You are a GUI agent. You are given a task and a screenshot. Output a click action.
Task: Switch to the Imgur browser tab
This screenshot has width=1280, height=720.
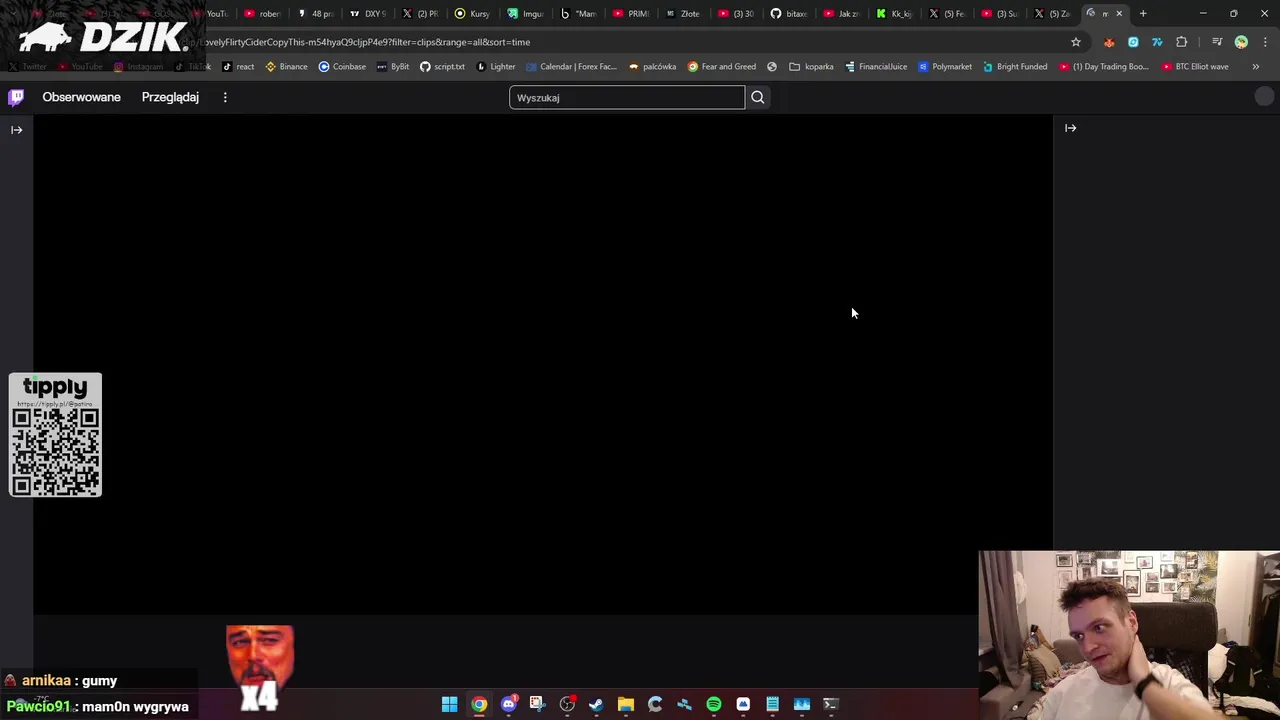(525, 14)
